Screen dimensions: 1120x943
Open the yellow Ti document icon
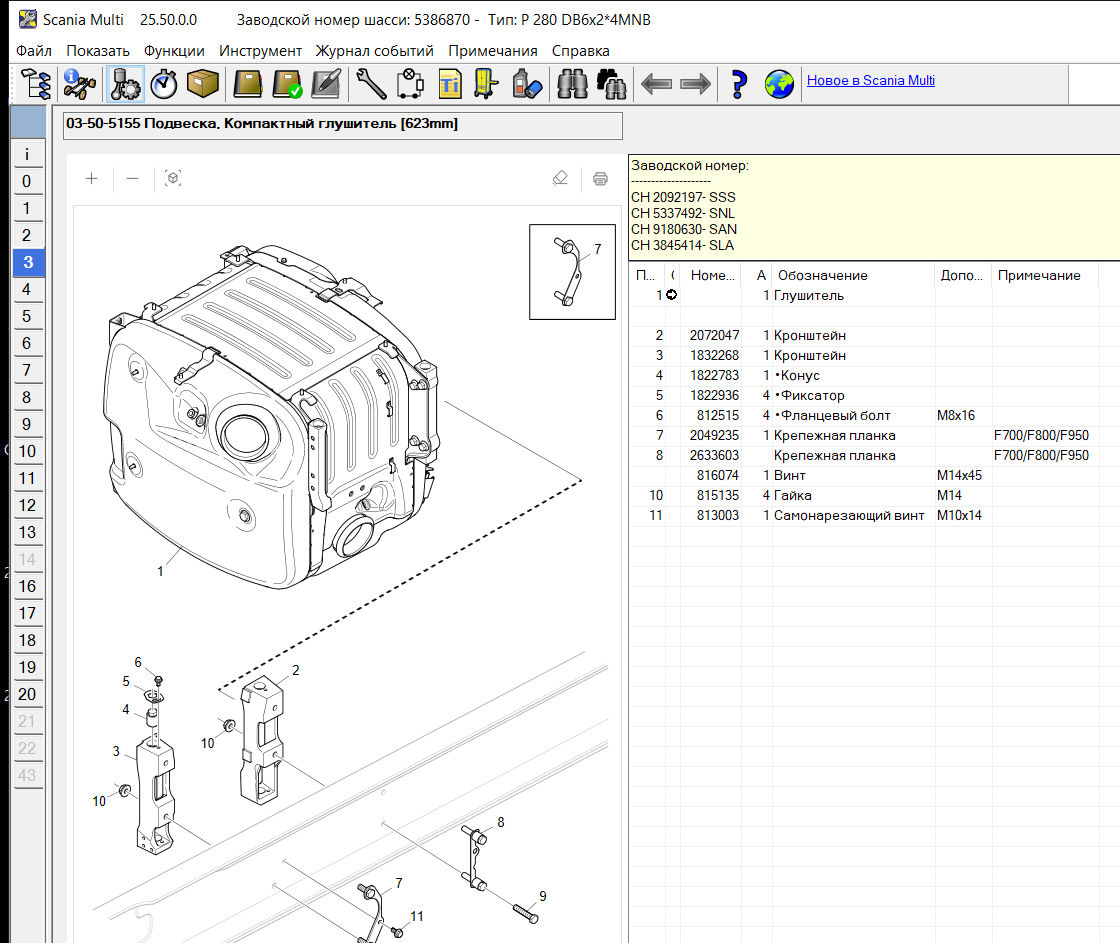450,84
